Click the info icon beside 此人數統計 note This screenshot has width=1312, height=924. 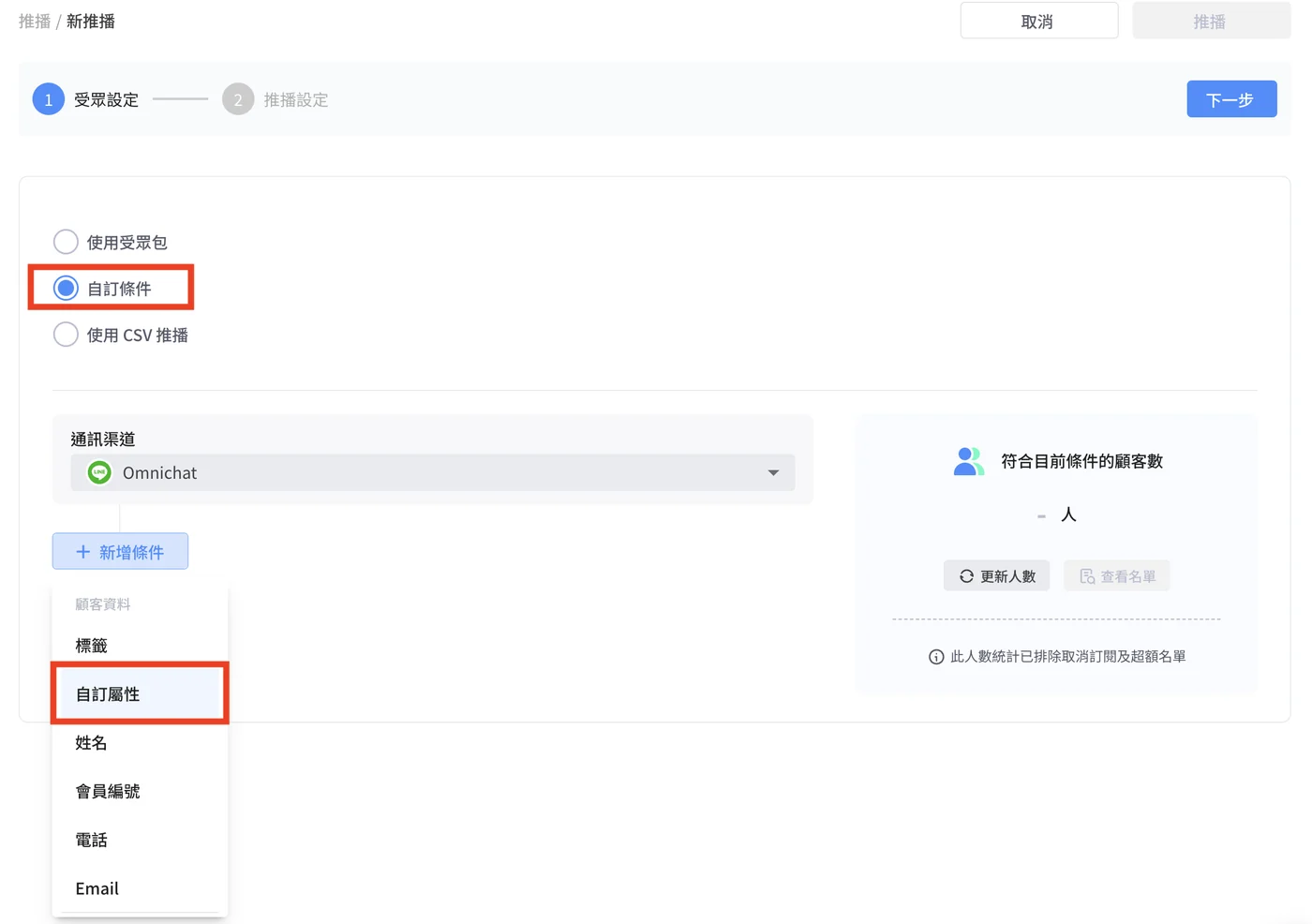tap(936, 657)
